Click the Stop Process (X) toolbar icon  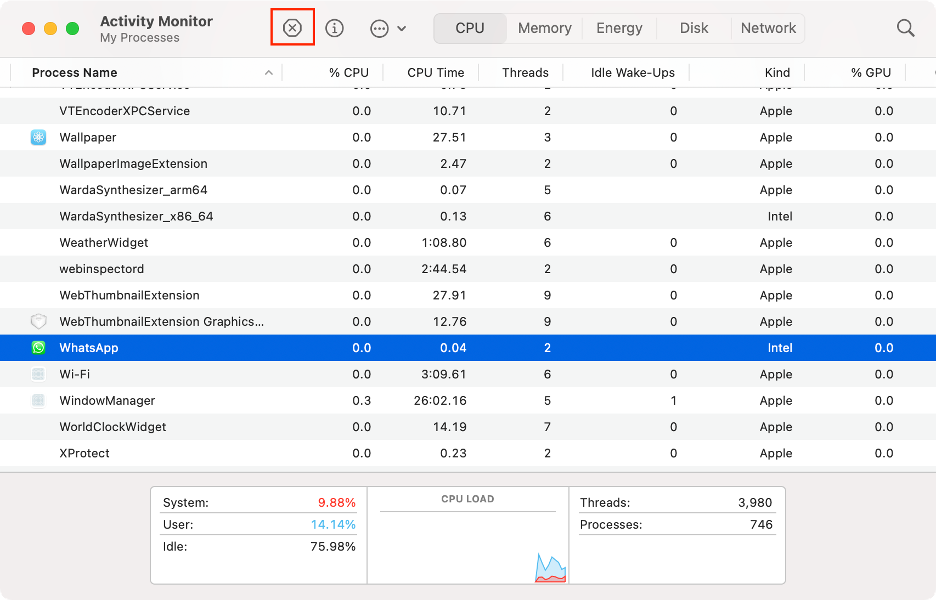tap(292, 27)
